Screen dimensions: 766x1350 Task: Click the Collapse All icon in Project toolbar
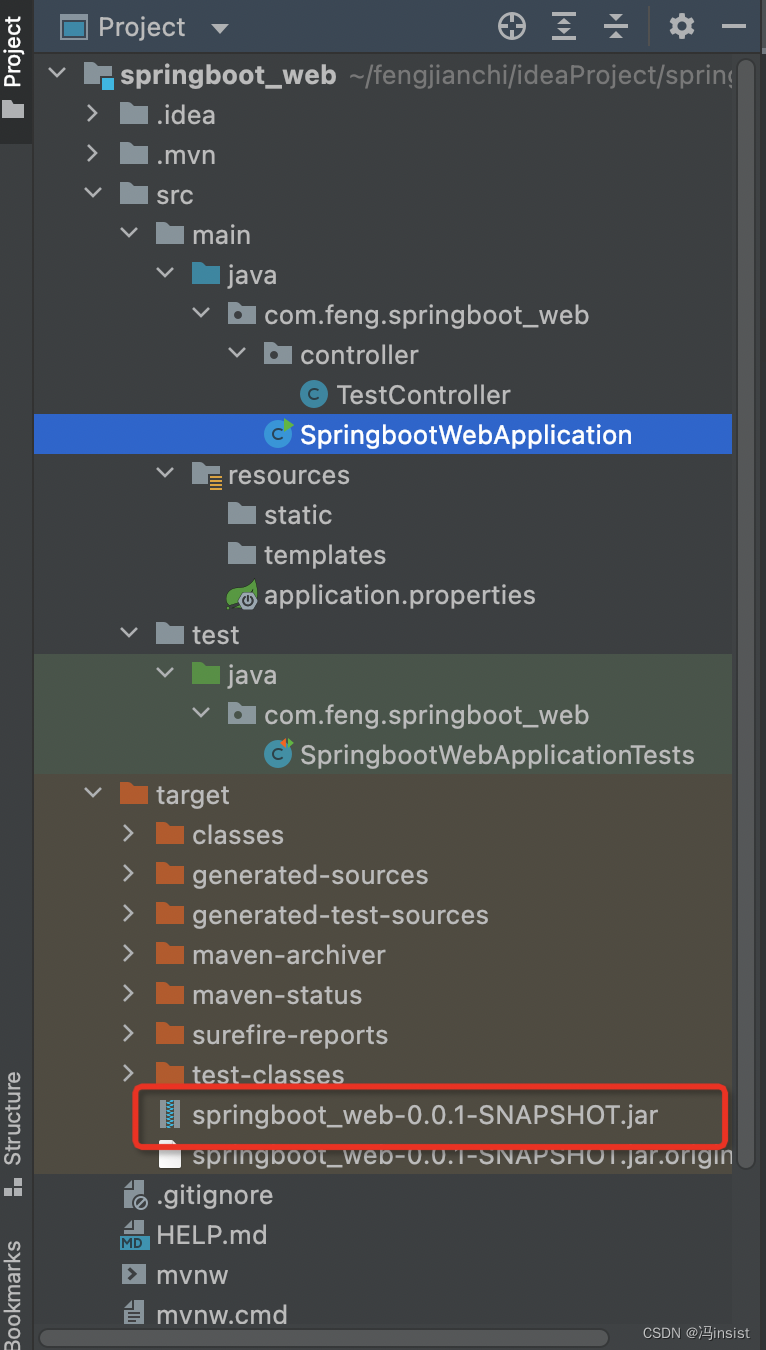(616, 27)
